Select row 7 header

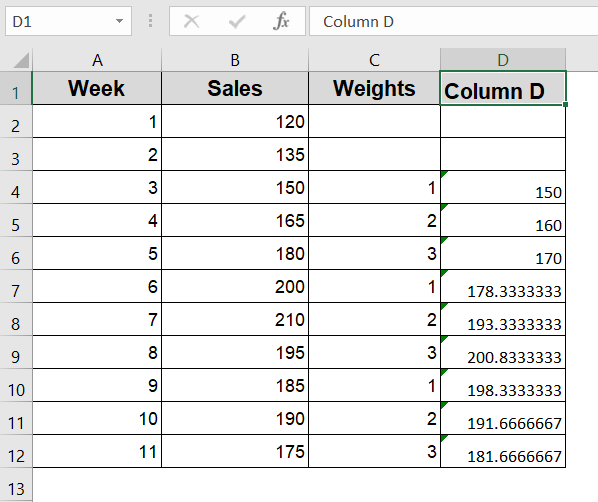tap(16, 287)
